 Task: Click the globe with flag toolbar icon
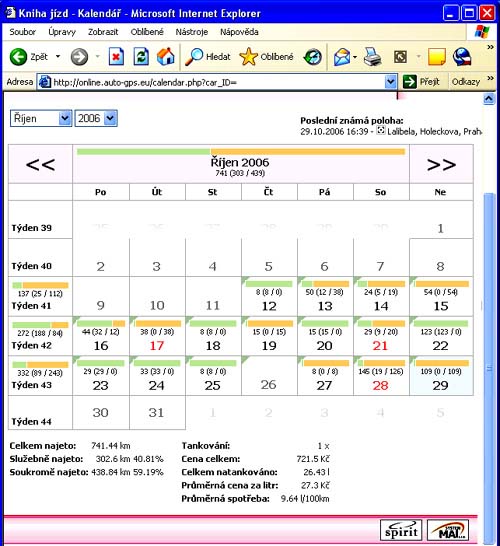coord(462,57)
